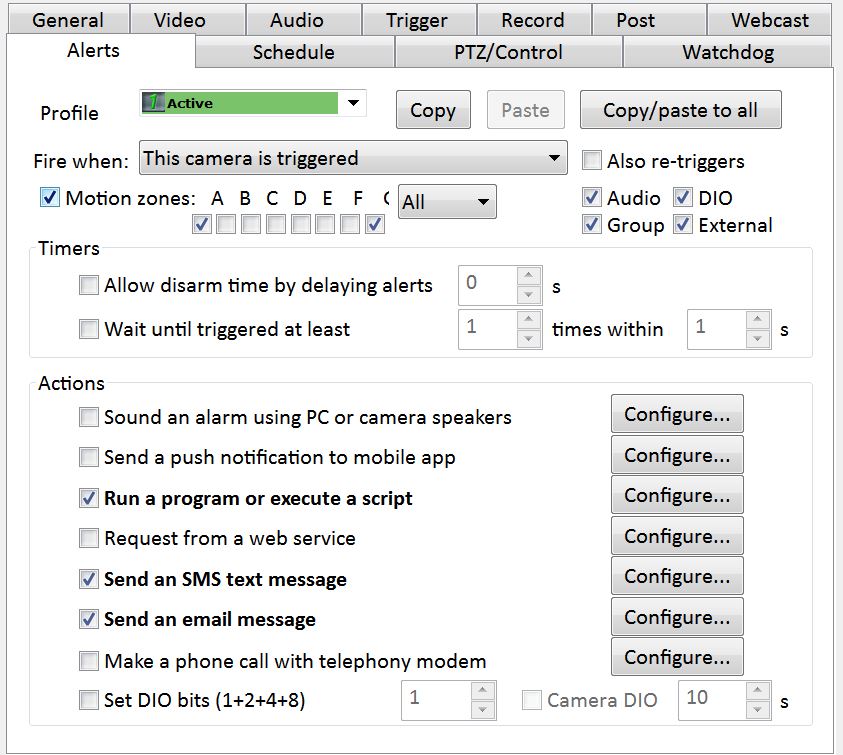Click the Copy button
This screenshot has height=755, width=843.
tap(433, 110)
